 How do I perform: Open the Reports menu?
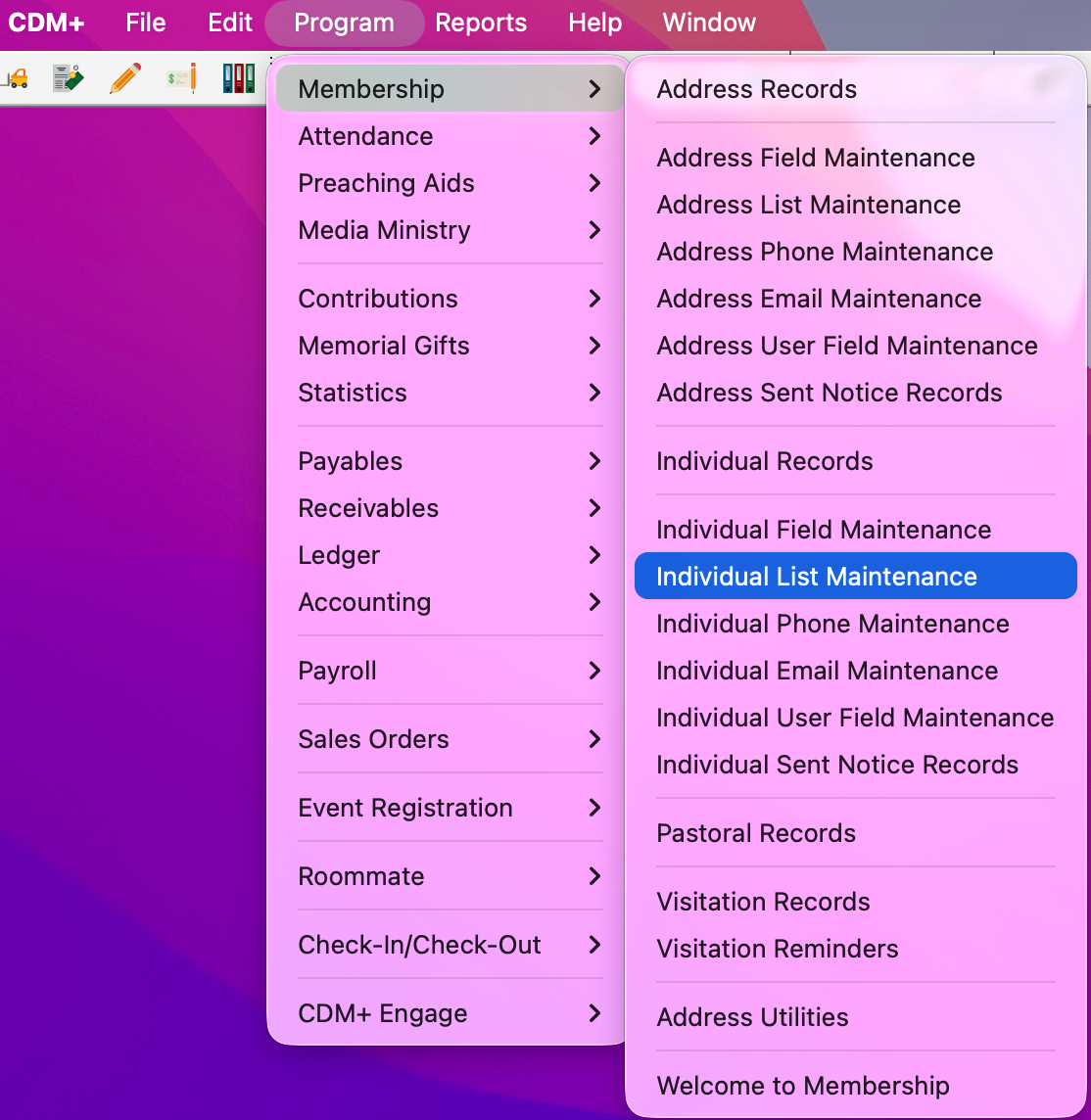(x=481, y=23)
